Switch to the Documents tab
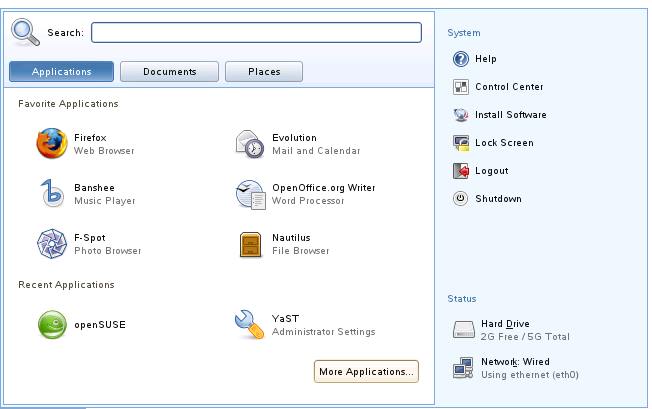Screen dimensions: 652x409 coord(169,71)
